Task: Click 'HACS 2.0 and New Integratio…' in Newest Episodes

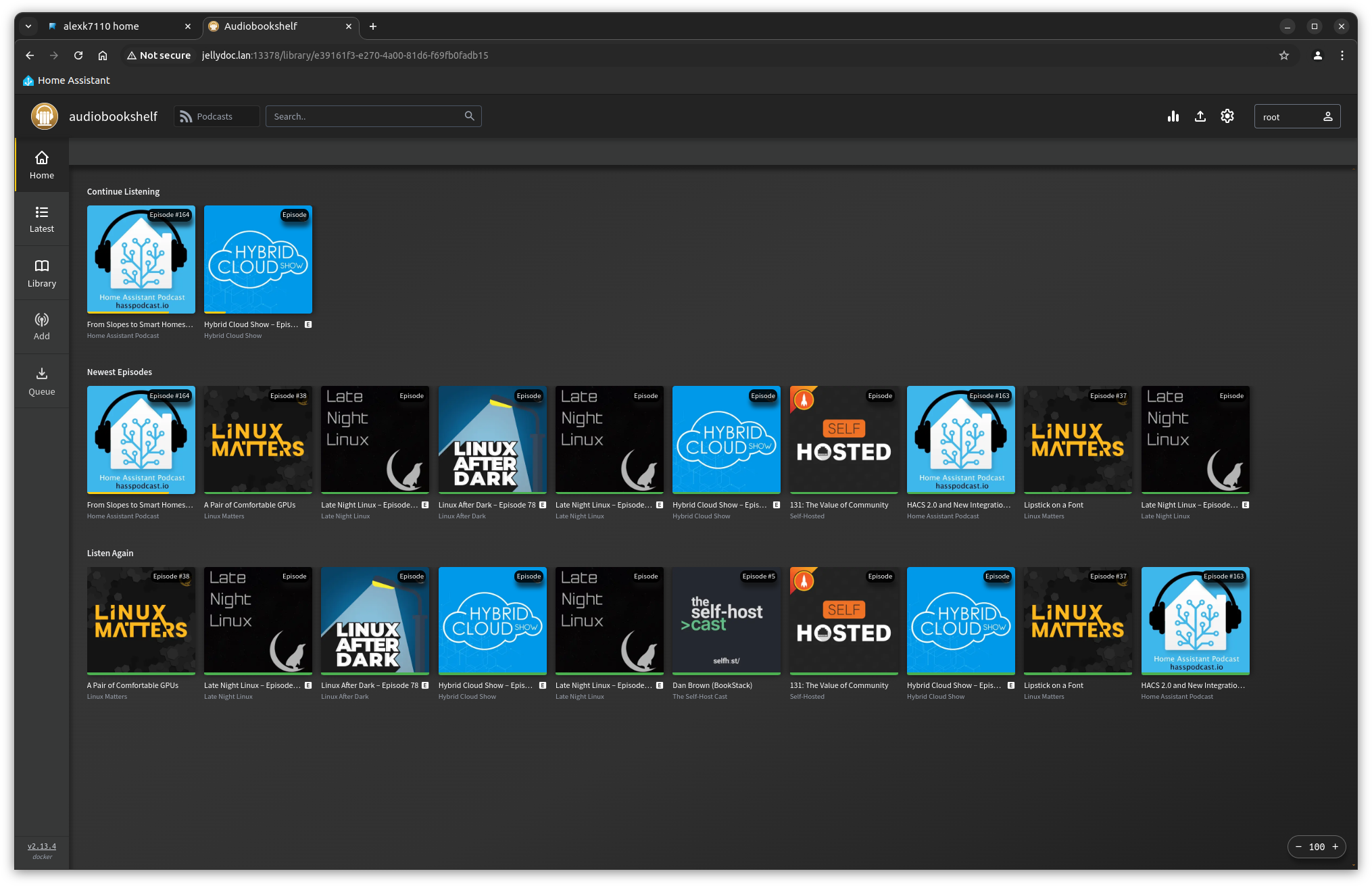Action: pyautogui.click(x=958, y=505)
